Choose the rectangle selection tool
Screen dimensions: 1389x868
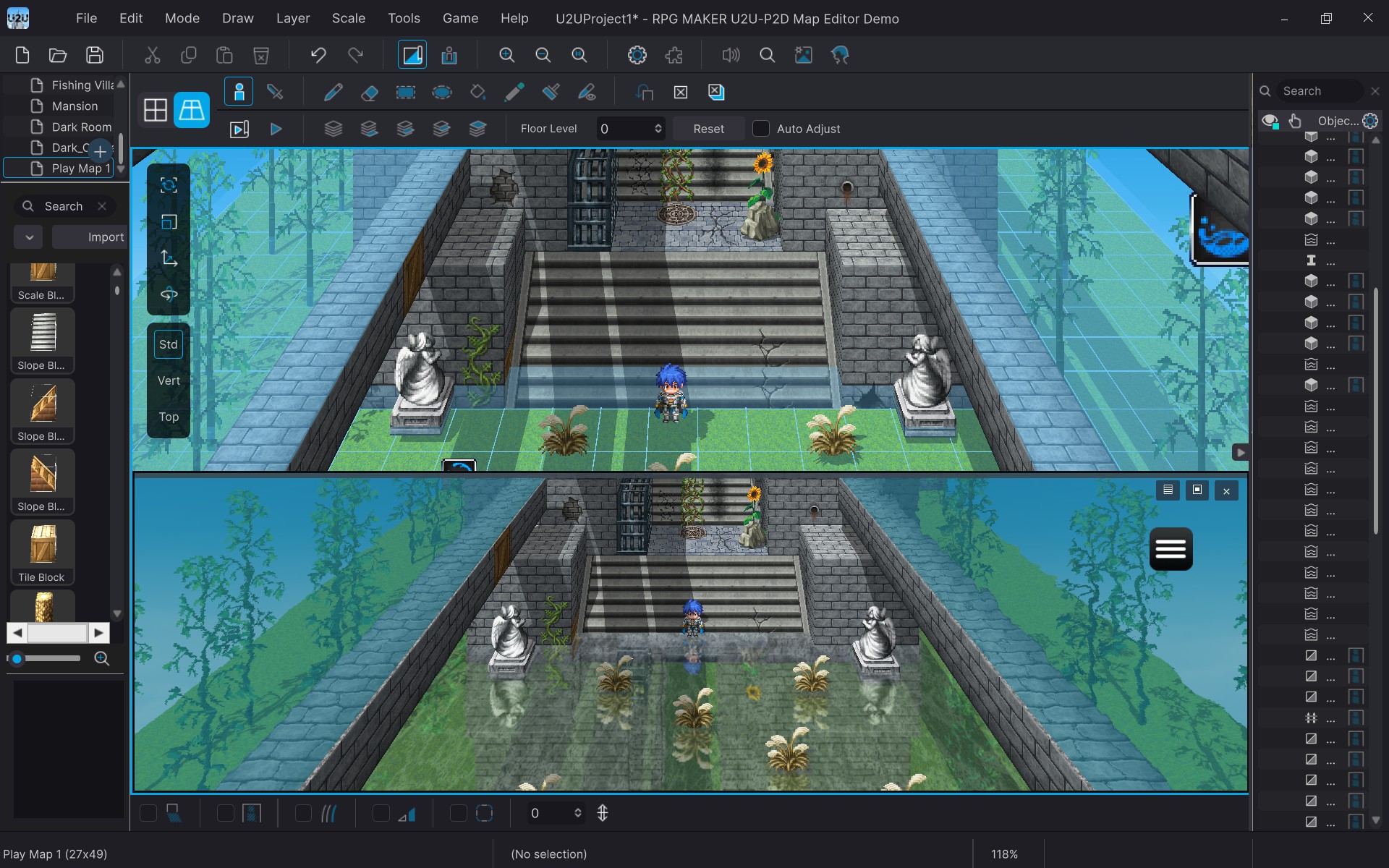(406, 92)
